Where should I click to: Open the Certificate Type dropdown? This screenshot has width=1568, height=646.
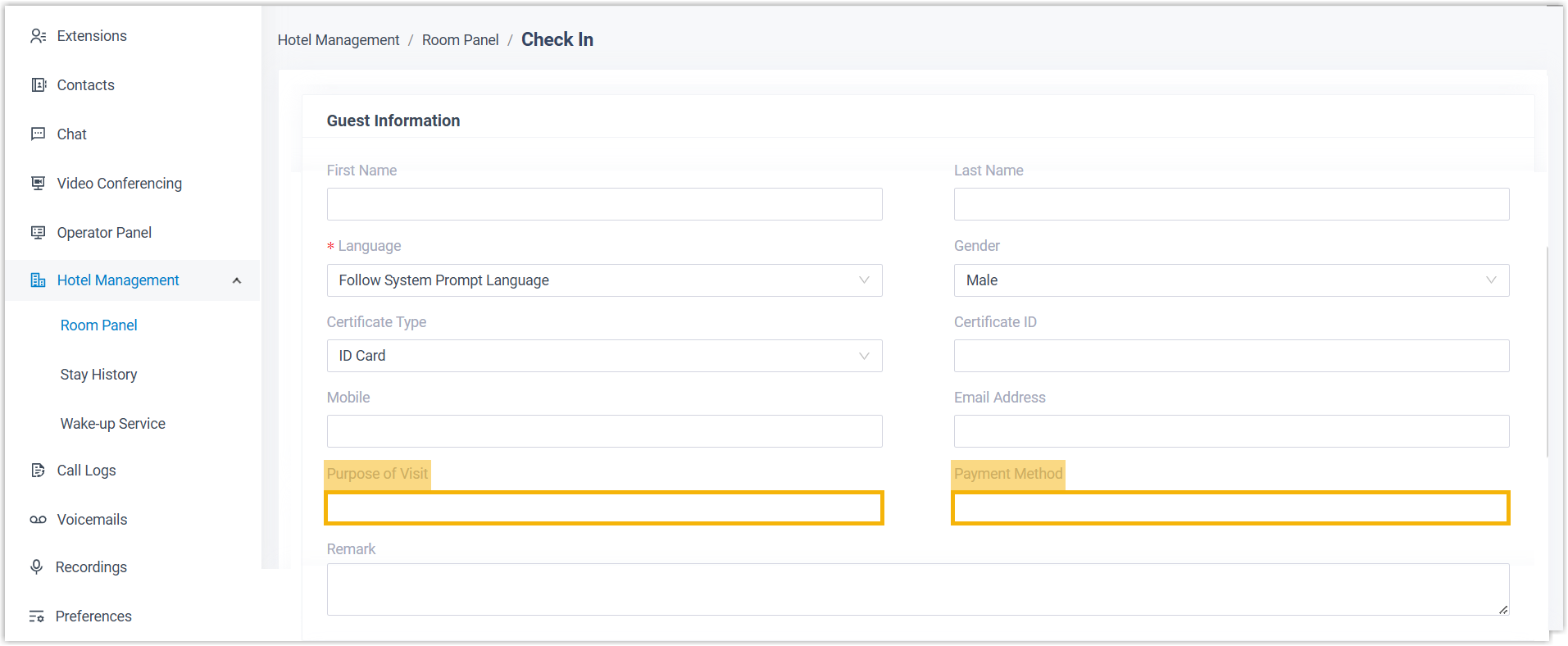click(604, 356)
